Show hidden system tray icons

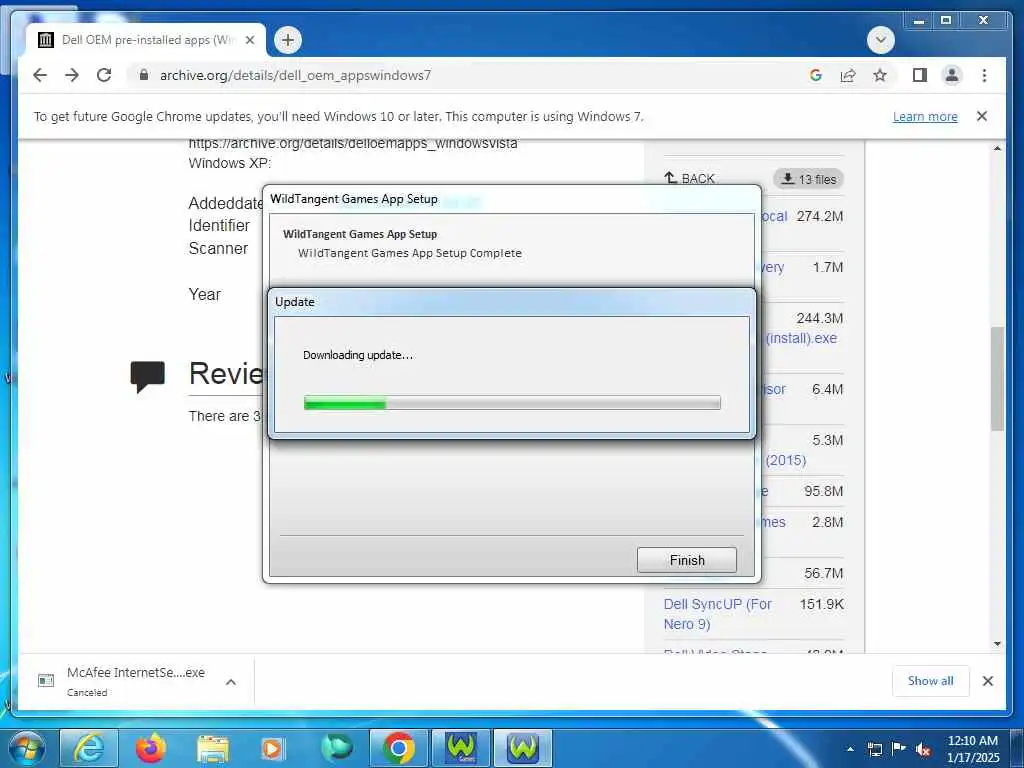[x=850, y=749]
